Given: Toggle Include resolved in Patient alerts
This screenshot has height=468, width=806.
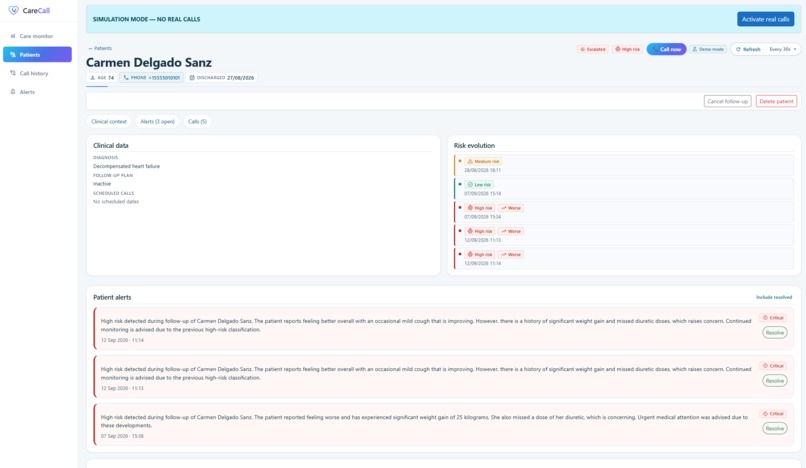Looking at the screenshot, I should [774, 297].
